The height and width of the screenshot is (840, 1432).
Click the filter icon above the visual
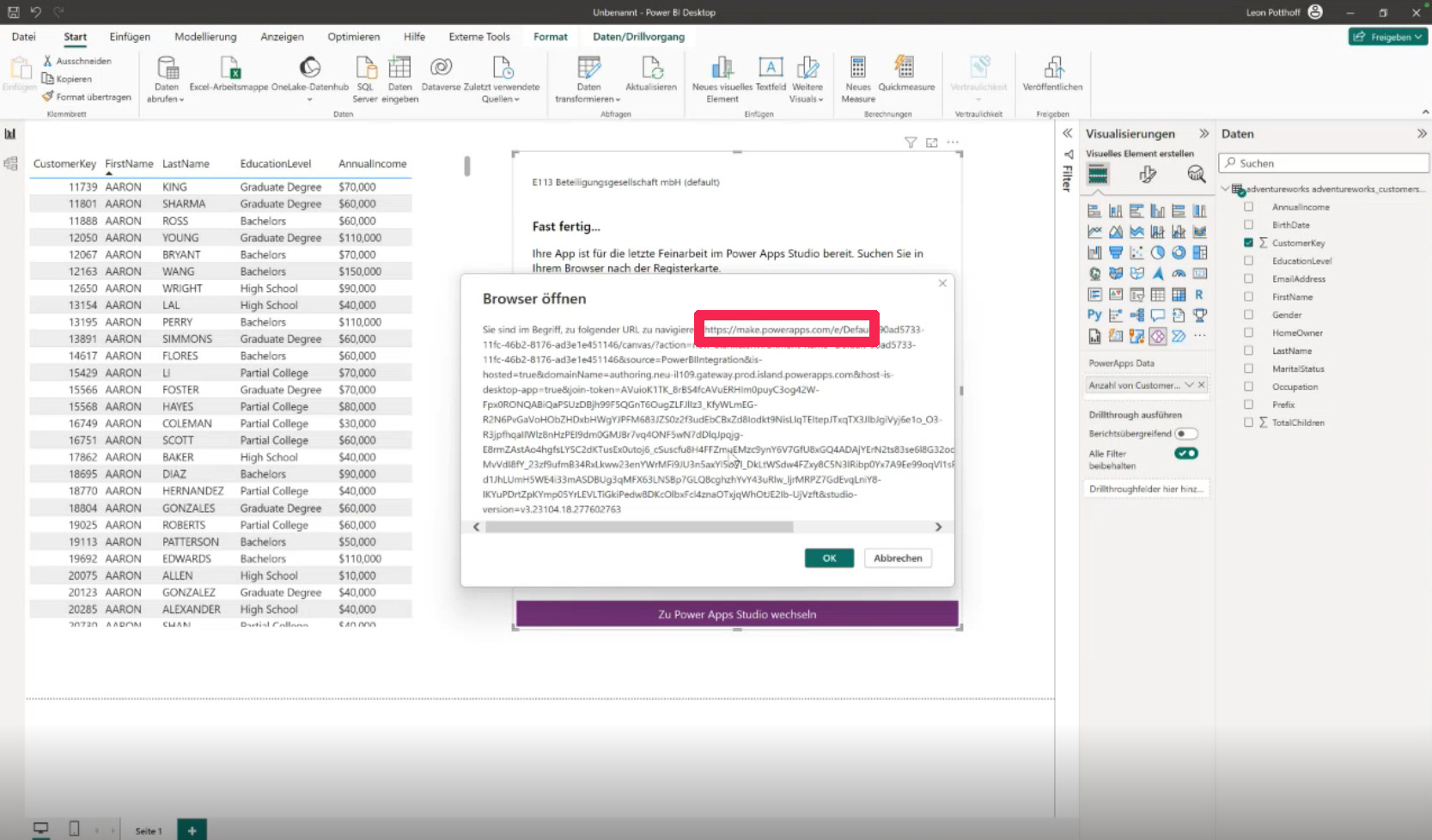pyautogui.click(x=911, y=143)
